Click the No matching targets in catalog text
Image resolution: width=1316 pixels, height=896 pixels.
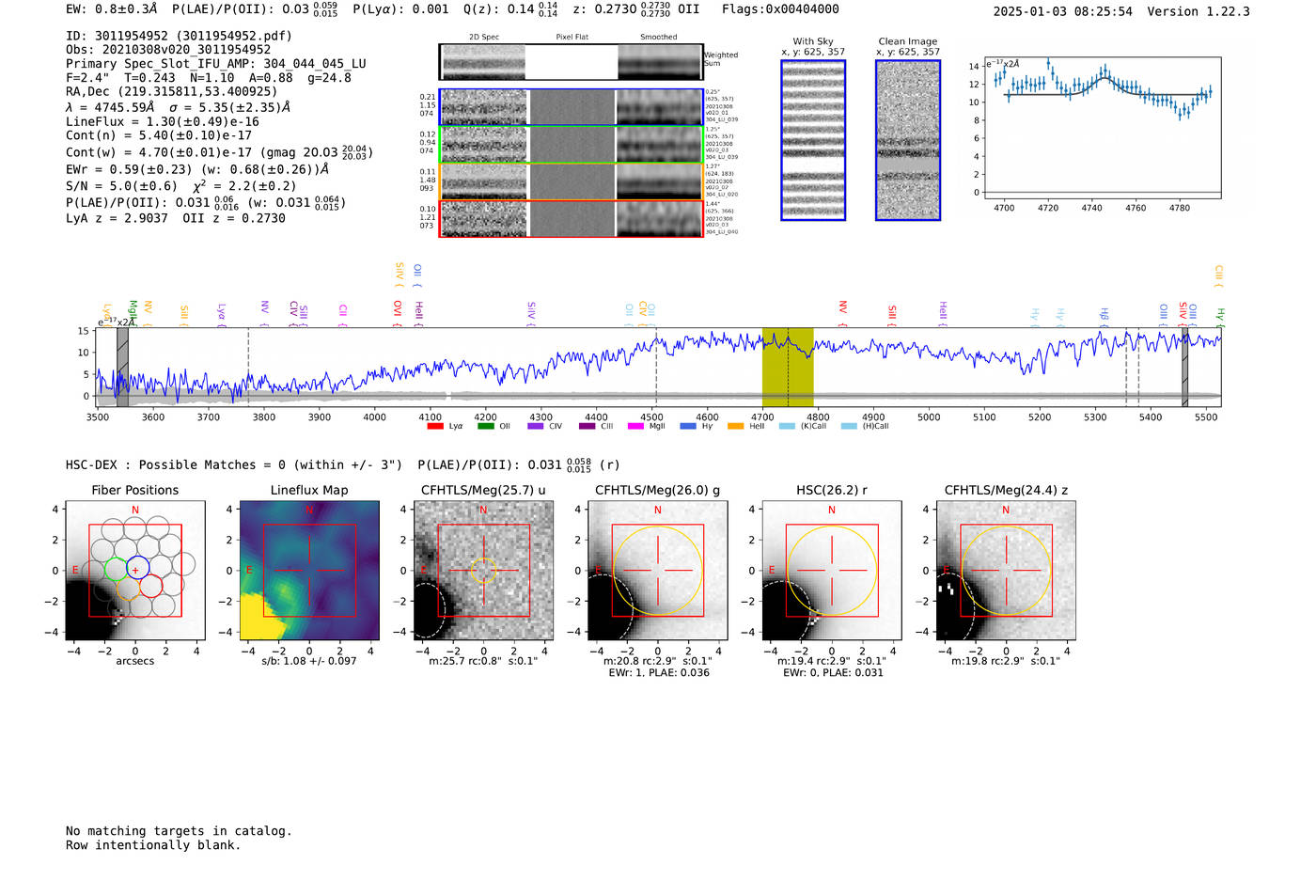coord(179,831)
